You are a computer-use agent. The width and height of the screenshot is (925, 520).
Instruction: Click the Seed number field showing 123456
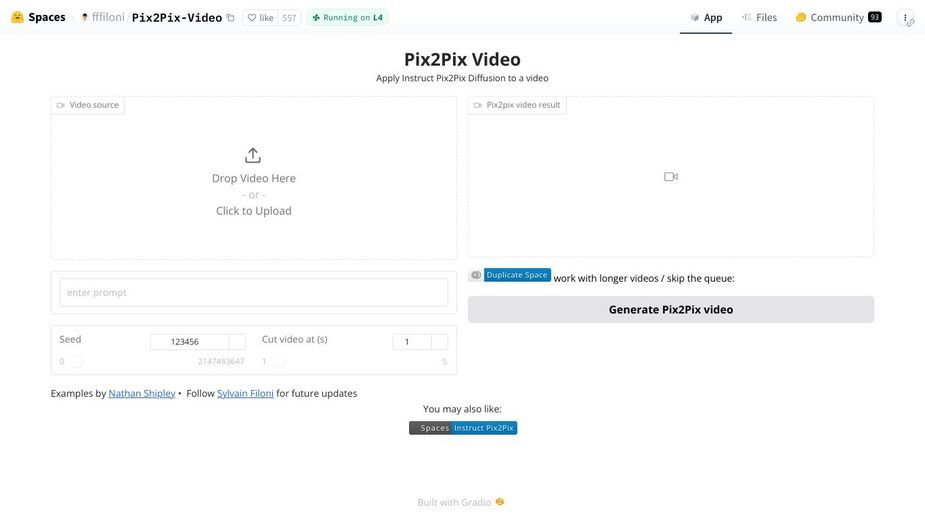(x=189, y=342)
